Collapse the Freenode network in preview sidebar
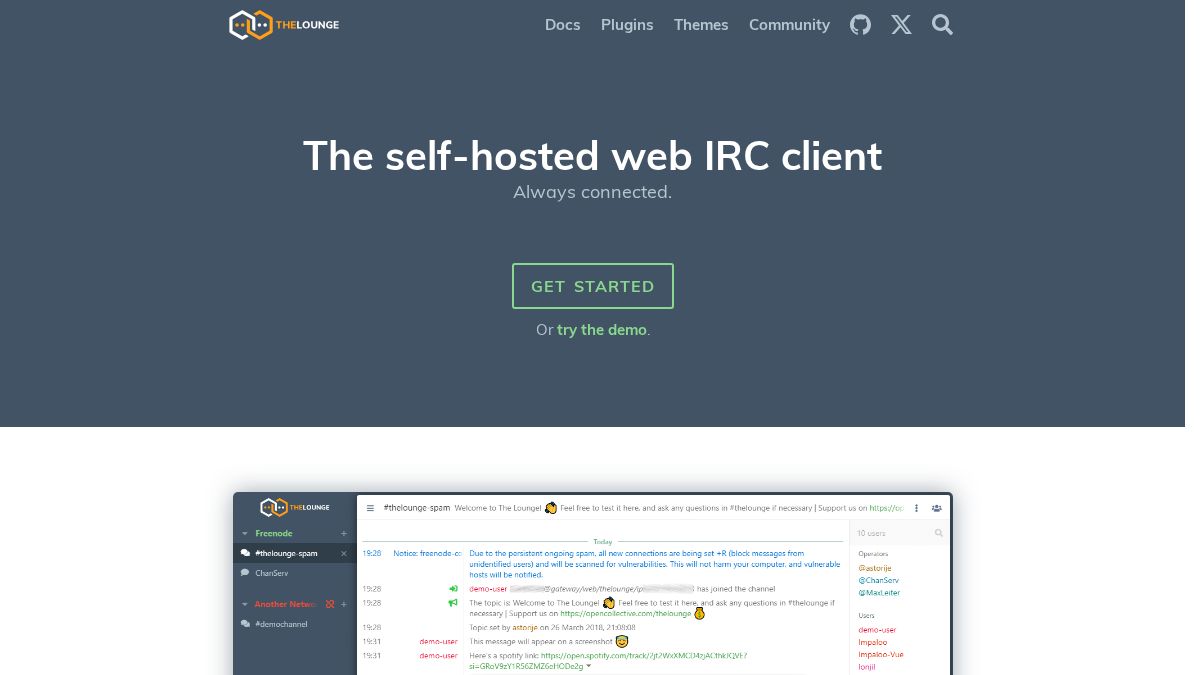 pos(244,534)
